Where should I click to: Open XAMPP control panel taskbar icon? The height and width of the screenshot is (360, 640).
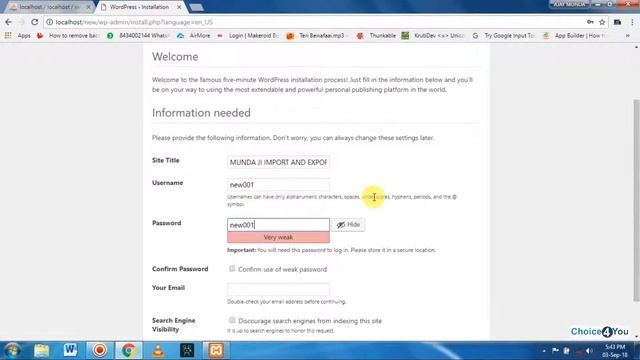point(216,350)
